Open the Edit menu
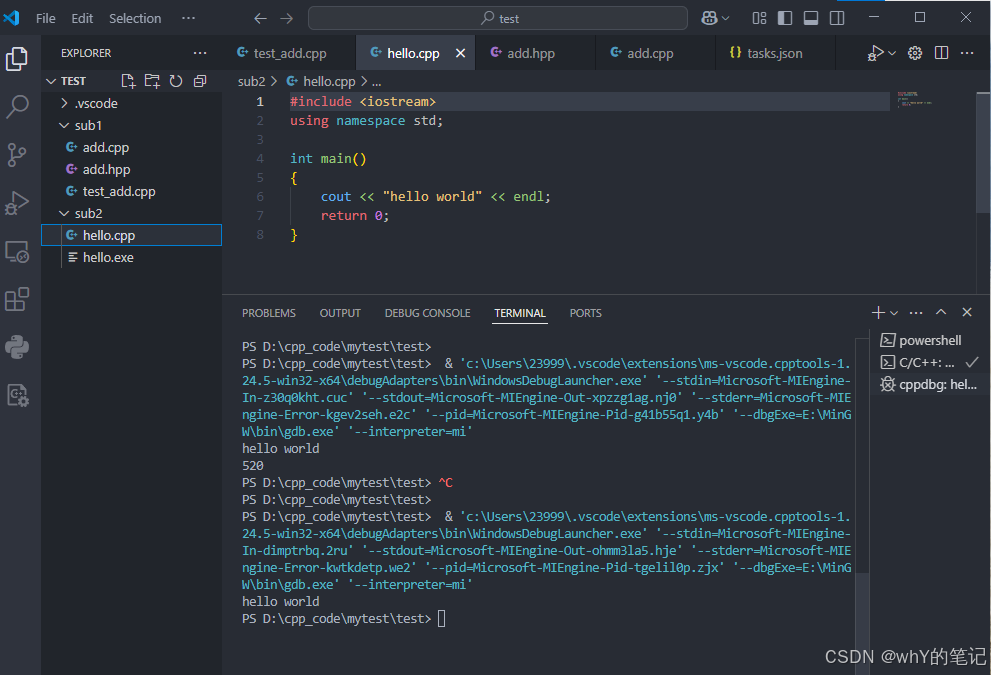Screen dimensions: 991x675 click(82, 18)
